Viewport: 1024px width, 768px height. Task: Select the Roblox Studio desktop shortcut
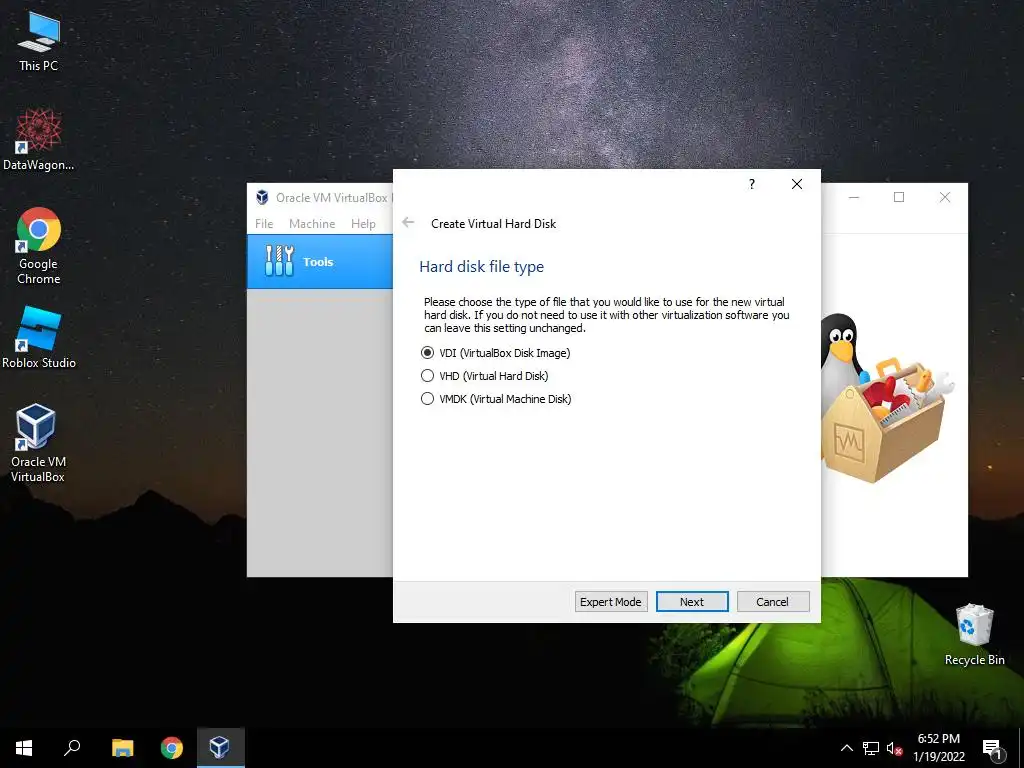click(39, 338)
